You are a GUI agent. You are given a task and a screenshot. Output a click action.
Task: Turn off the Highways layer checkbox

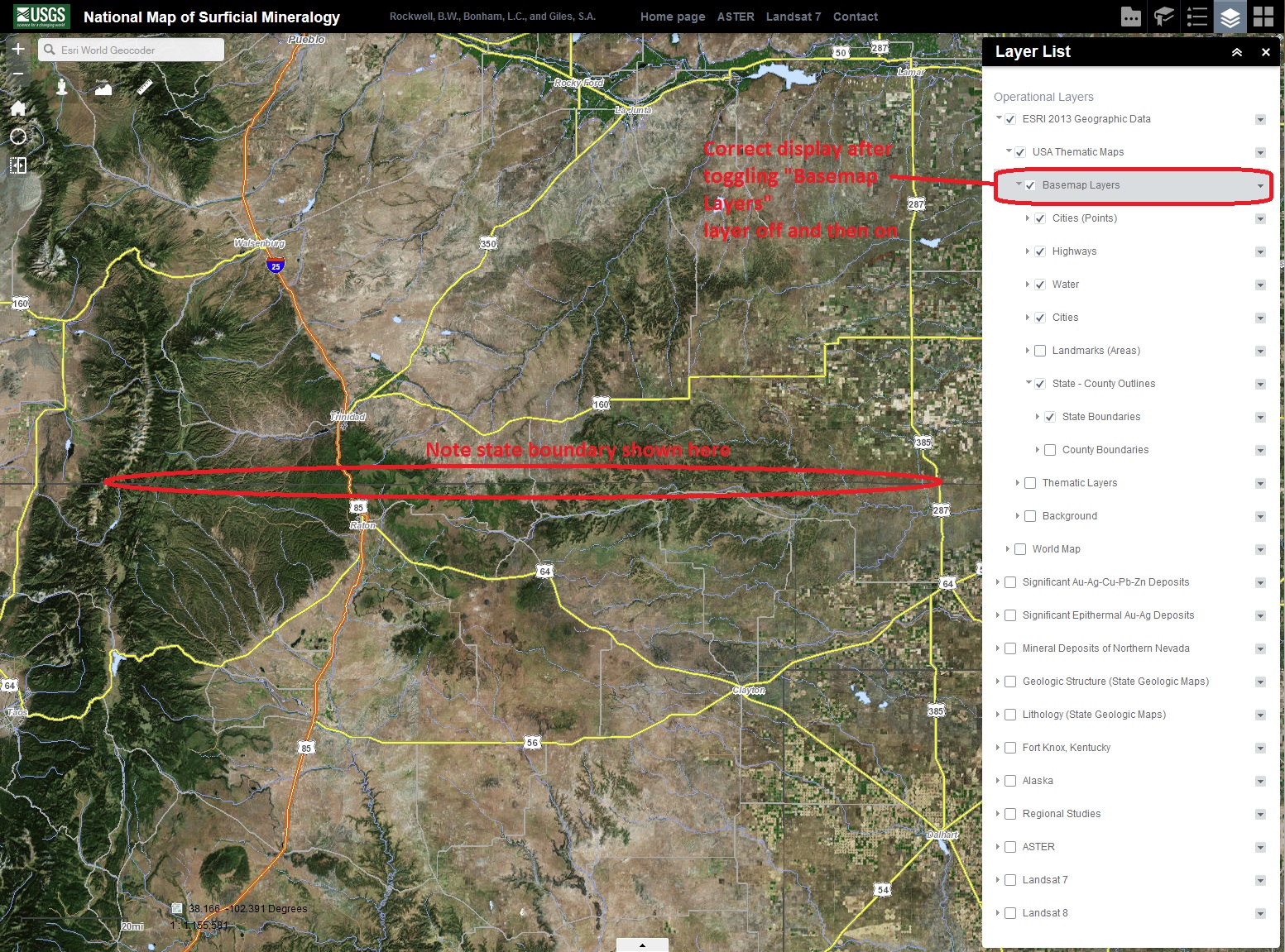tap(1040, 251)
